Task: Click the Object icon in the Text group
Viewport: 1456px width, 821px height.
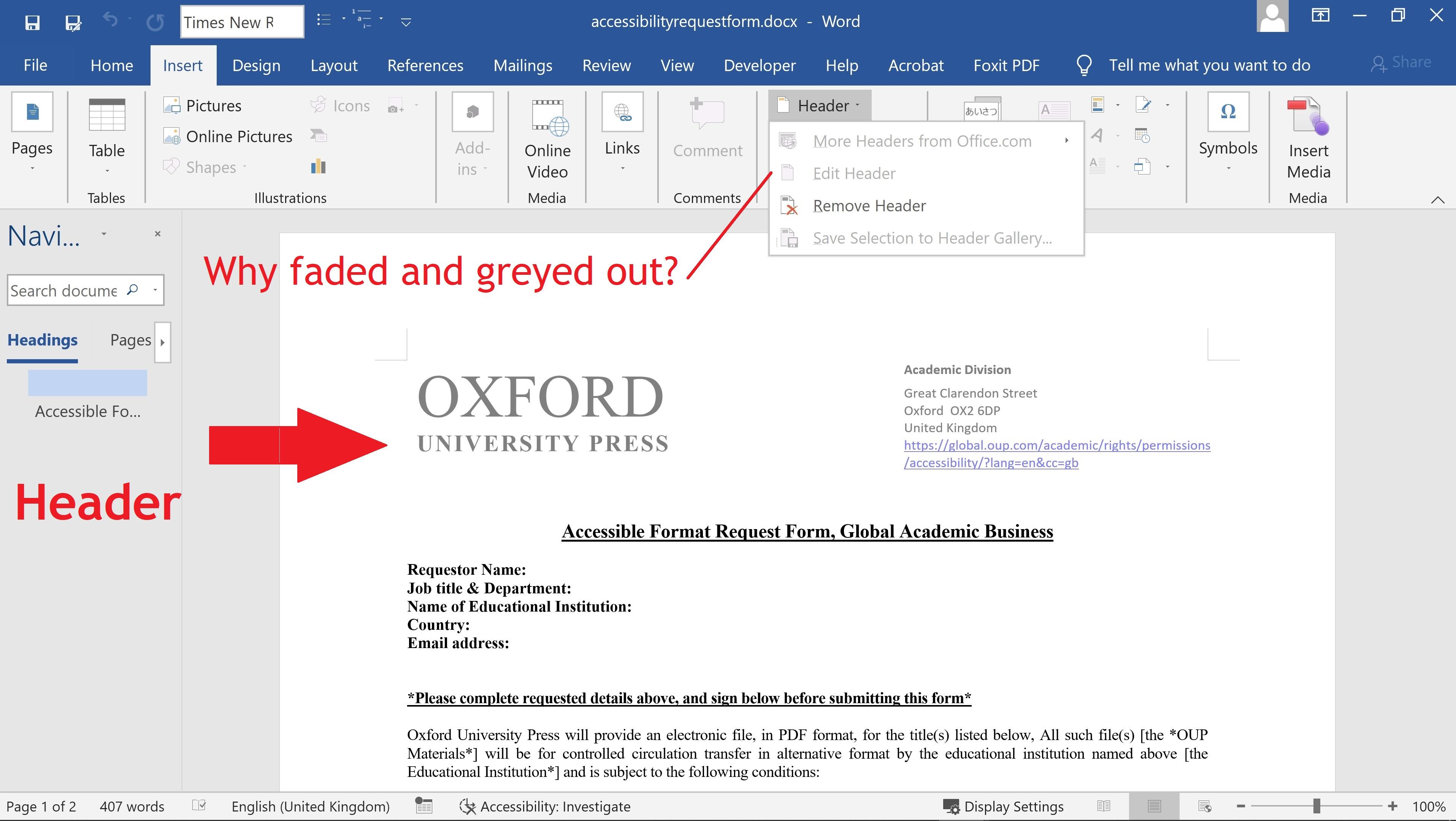Action: 1142,166
